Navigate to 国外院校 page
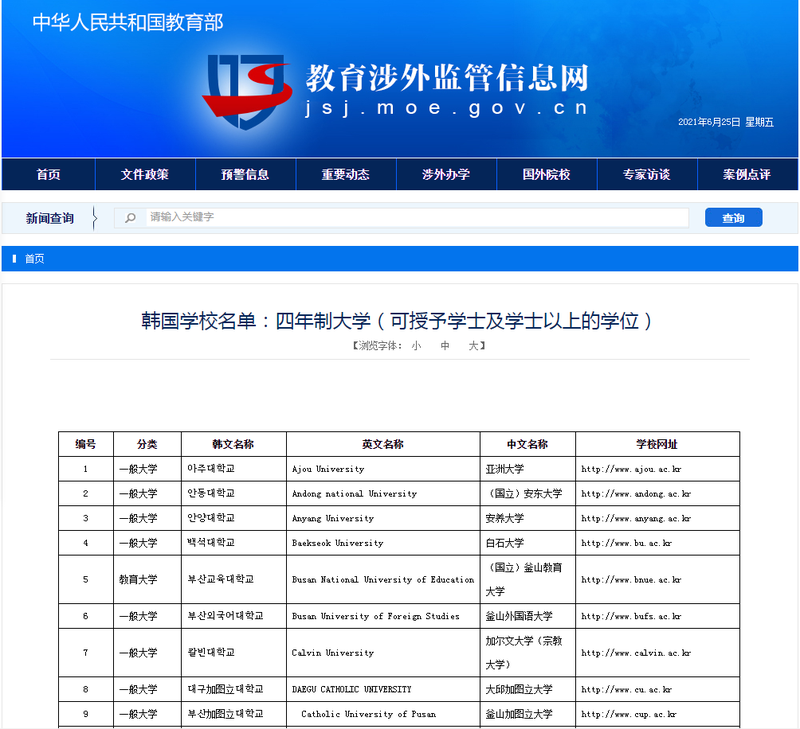This screenshot has height=729, width=800. point(546,174)
